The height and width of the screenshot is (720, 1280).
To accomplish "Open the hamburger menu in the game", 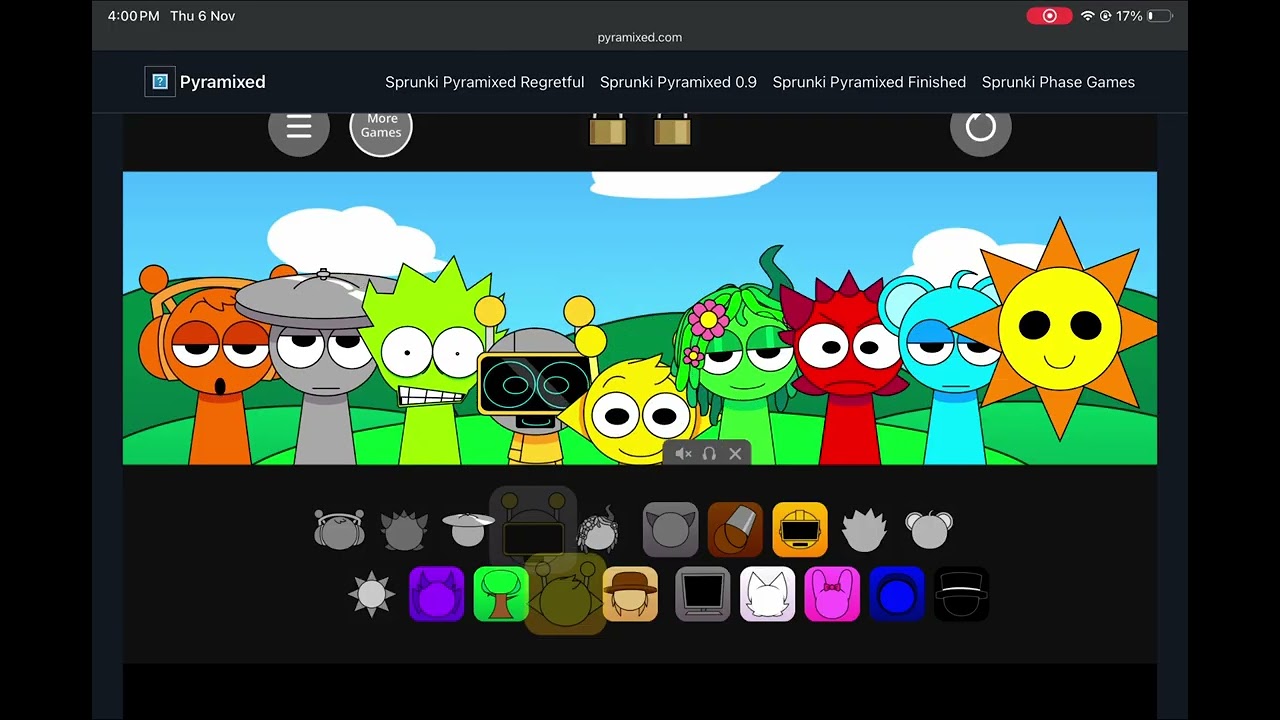I will tap(299, 127).
